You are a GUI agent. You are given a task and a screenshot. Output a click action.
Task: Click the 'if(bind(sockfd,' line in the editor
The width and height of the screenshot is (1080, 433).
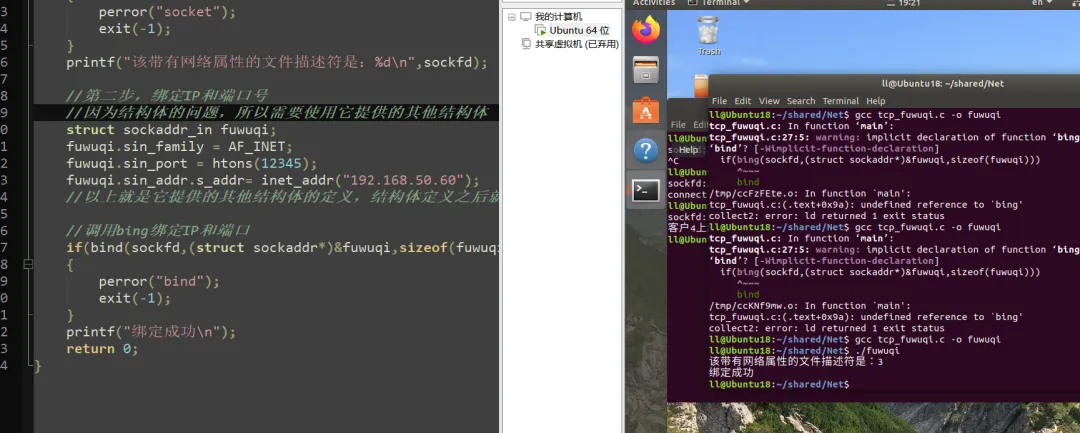(282, 248)
